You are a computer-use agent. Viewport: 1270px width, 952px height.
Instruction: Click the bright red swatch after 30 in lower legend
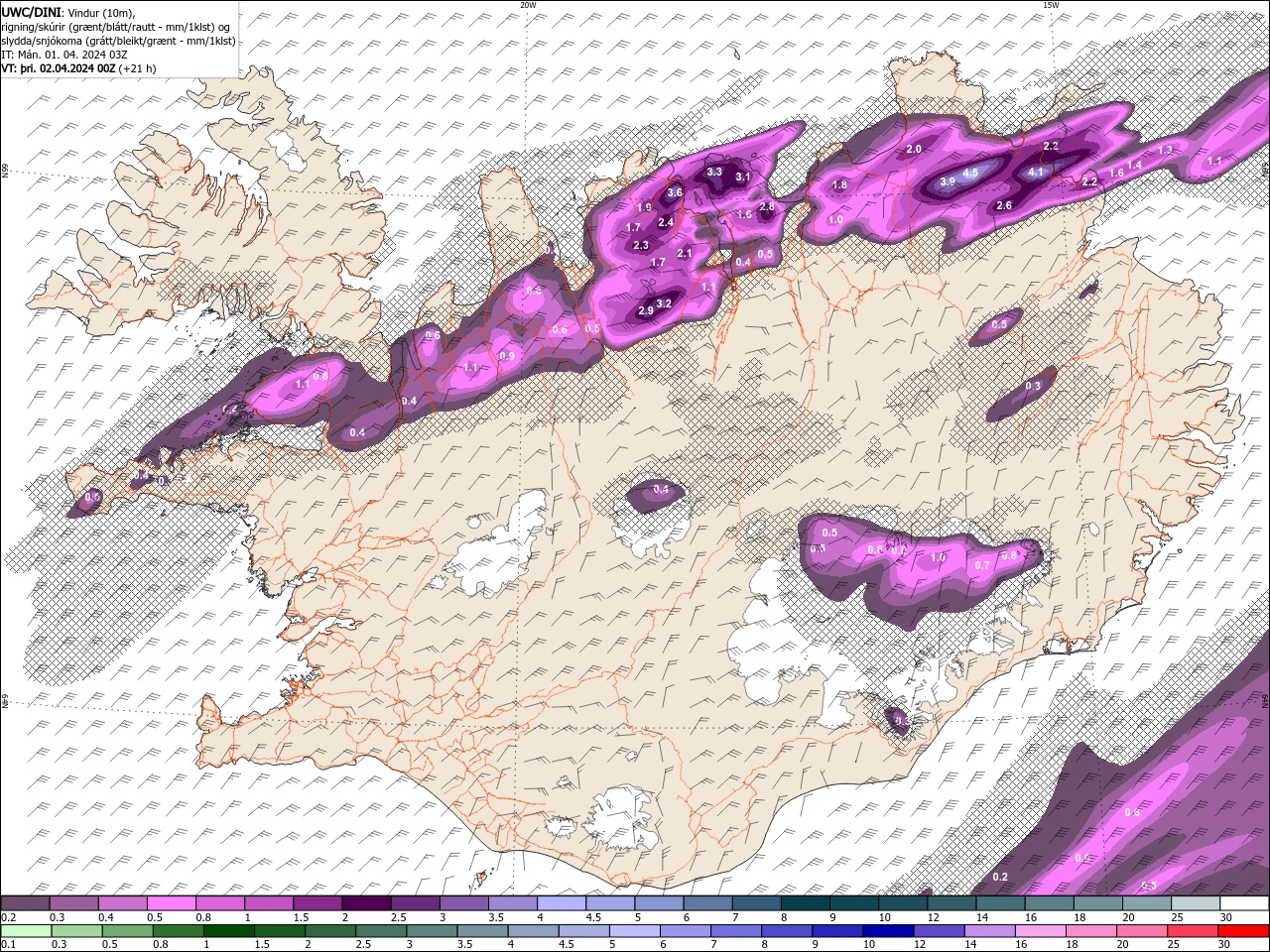click(x=1243, y=931)
